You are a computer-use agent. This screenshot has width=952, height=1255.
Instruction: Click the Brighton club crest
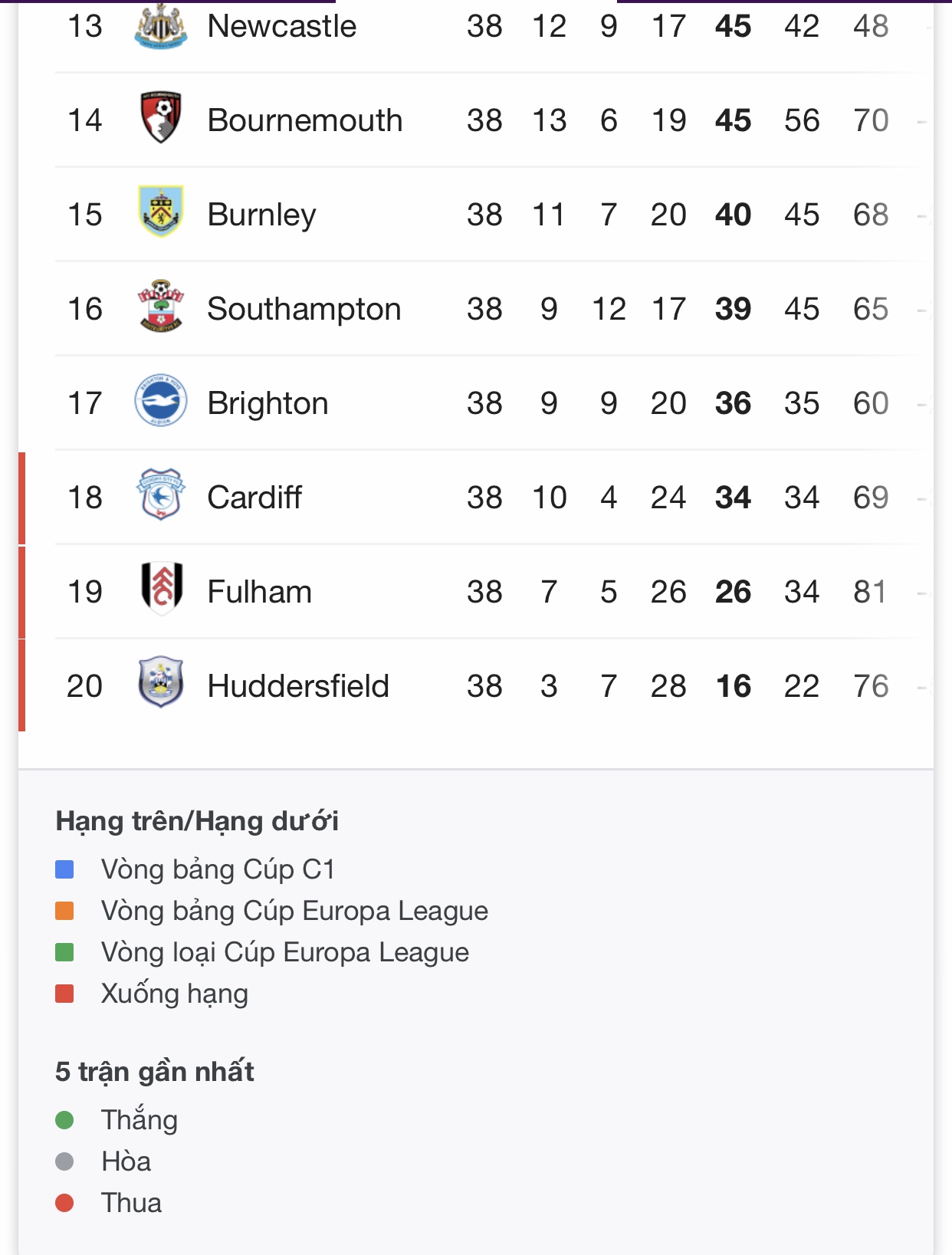click(x=161, y=400)
